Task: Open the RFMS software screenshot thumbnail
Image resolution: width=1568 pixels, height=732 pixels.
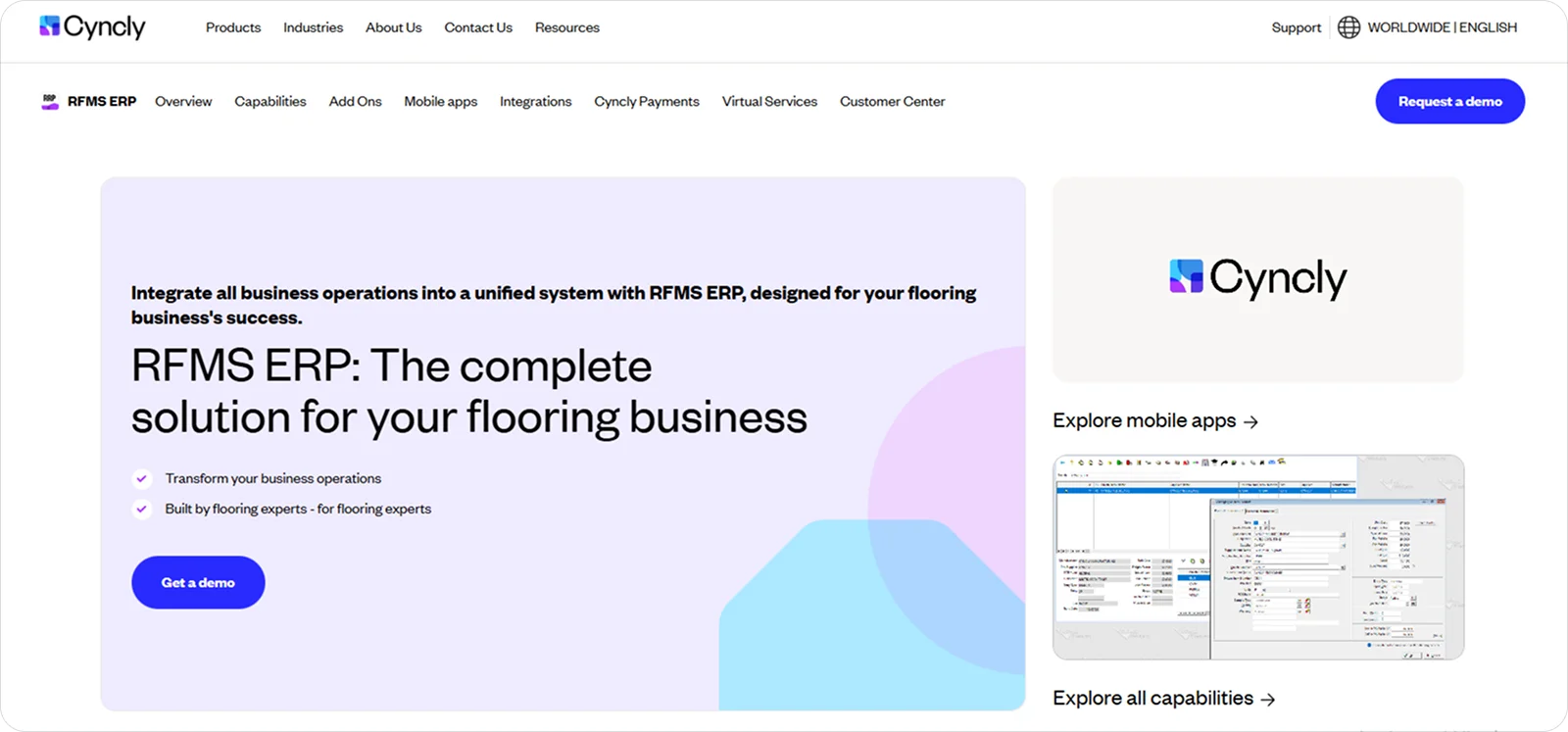Action: coord(1258,557)
